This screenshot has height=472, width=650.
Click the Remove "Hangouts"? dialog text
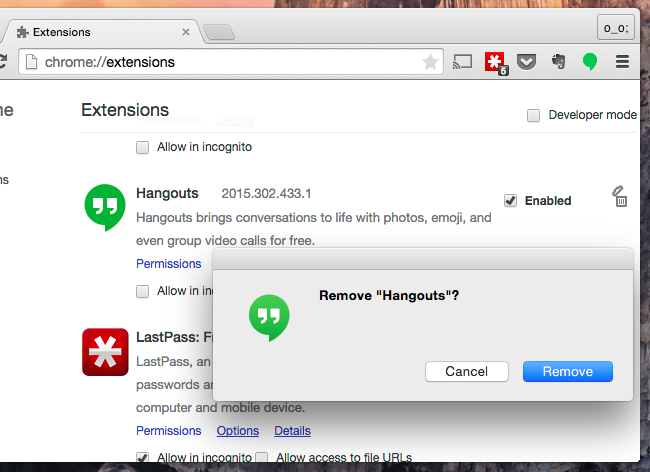389,295
